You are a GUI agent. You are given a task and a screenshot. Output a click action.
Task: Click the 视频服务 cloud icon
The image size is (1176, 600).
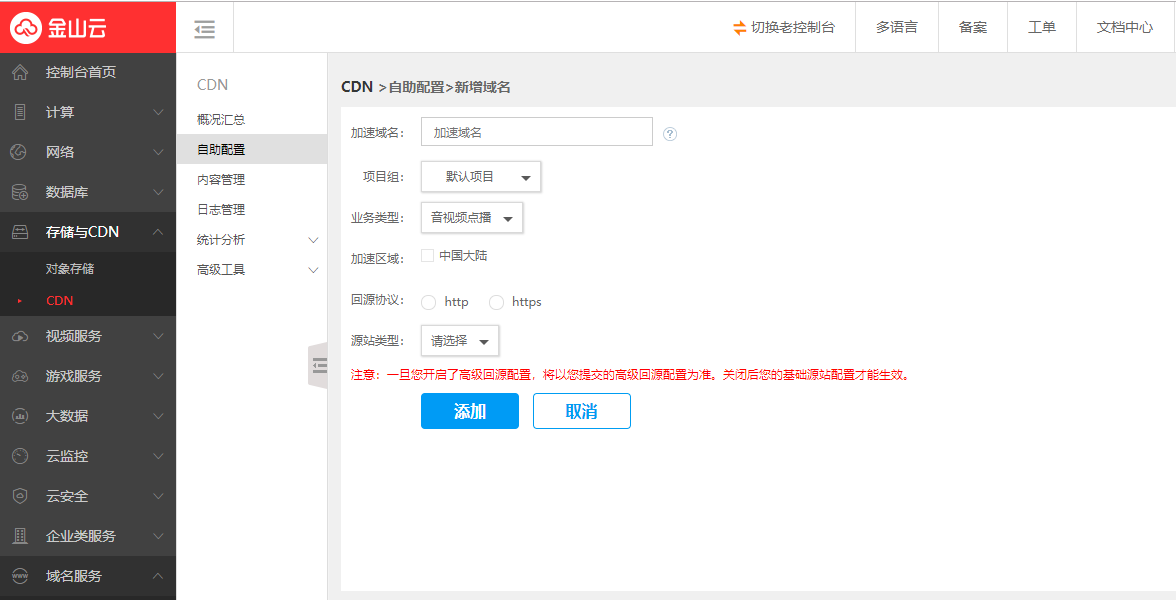coord(20,337)
